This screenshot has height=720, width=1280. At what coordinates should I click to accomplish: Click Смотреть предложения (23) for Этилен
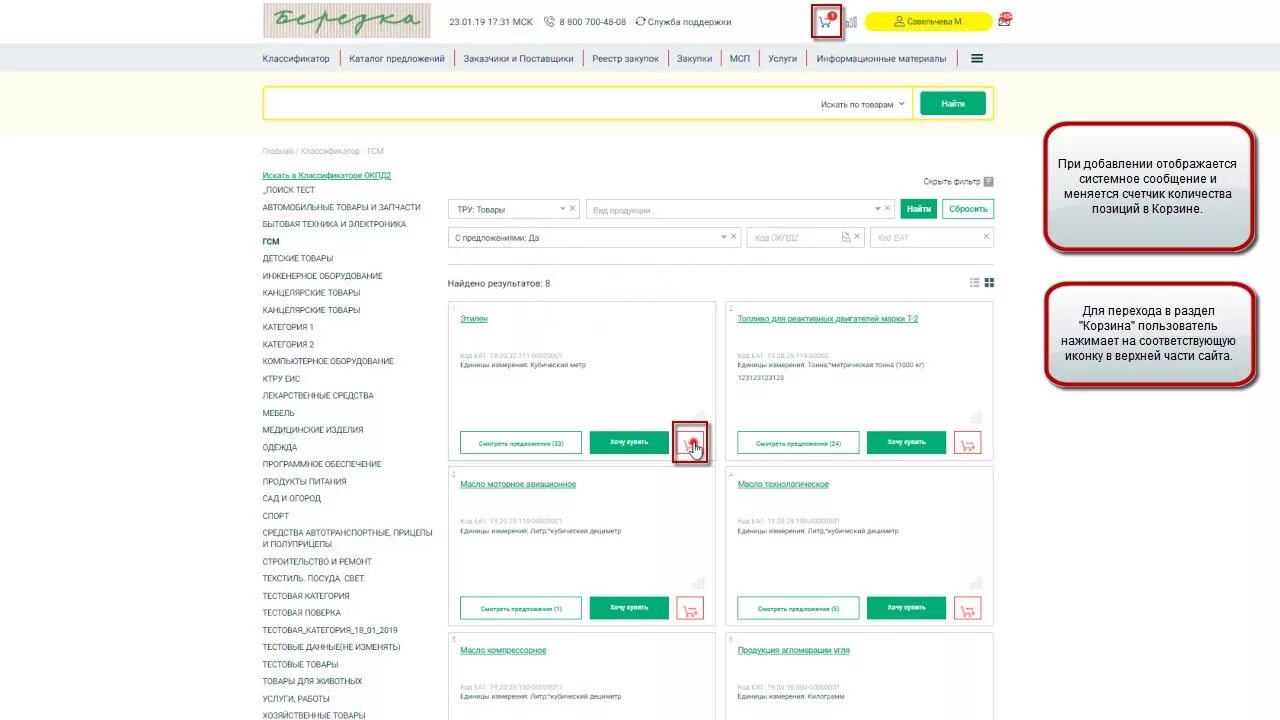[x=521, y=442]
